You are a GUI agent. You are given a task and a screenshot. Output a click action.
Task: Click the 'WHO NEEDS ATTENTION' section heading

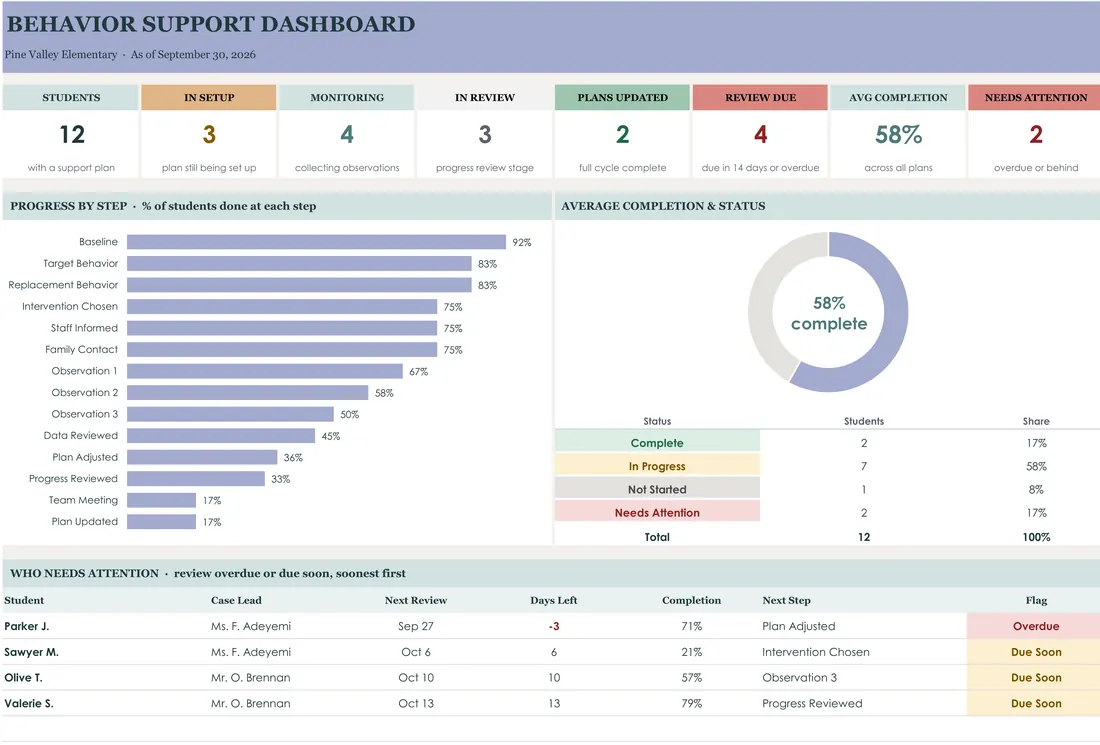click(x=84, y=573)
